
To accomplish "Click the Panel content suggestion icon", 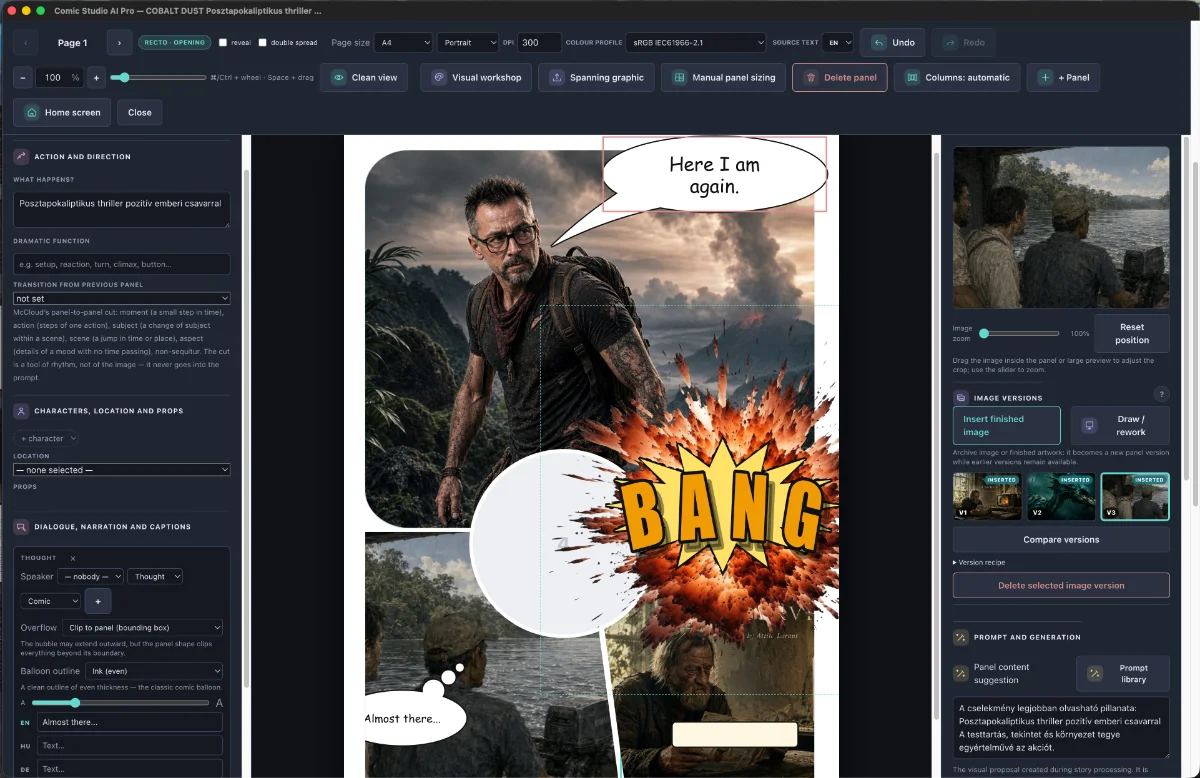I will click(x=961, y=673).
